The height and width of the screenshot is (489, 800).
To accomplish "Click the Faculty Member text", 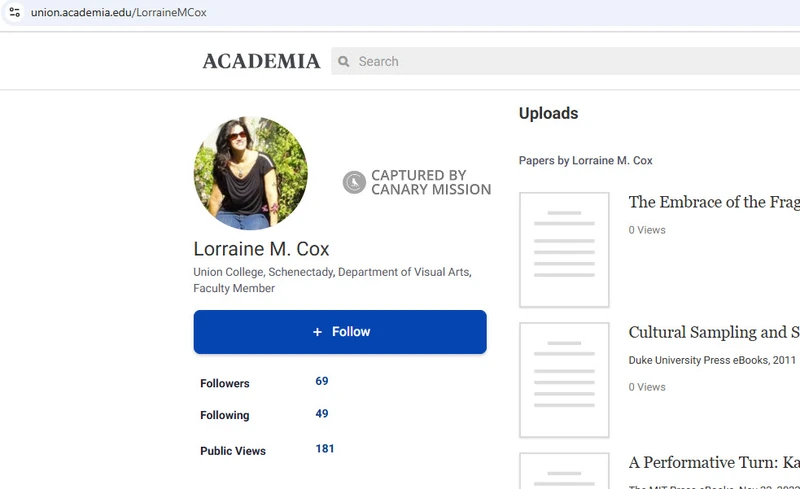I will [234, 288].
